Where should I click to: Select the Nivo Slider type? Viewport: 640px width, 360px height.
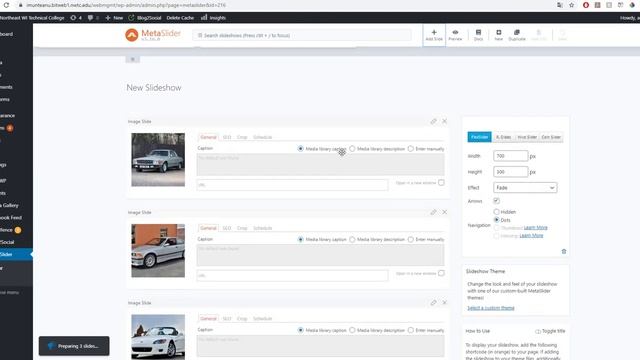click(527, 137)
